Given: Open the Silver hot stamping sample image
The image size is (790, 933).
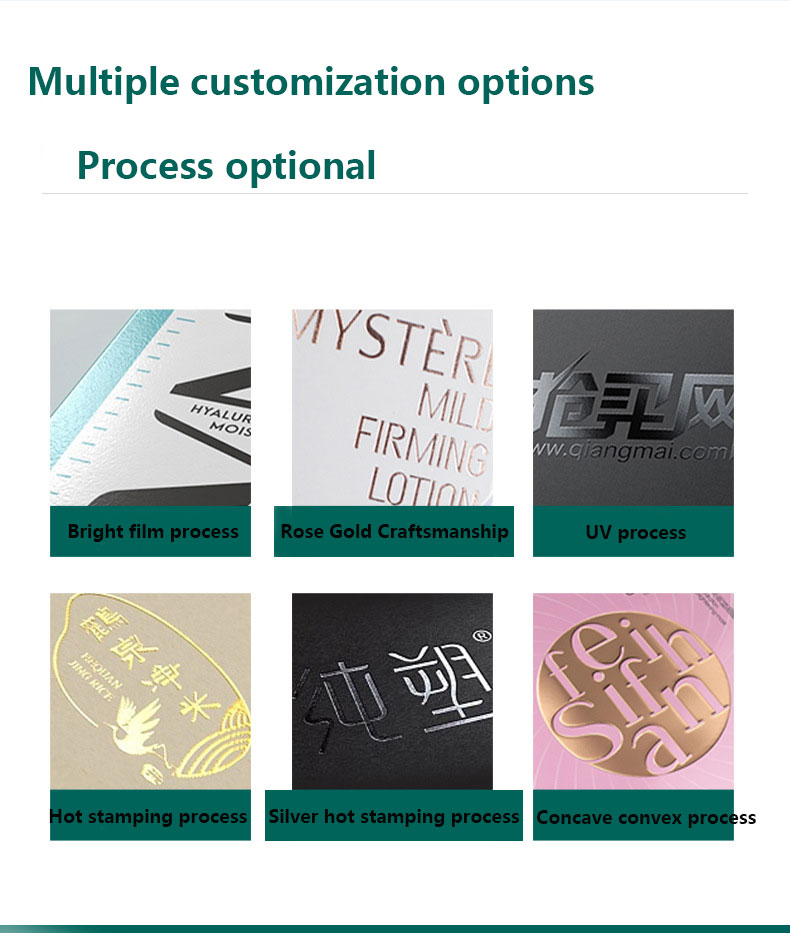Looking at the screenshot, I should pyautogui.click(x=392, y=691).
